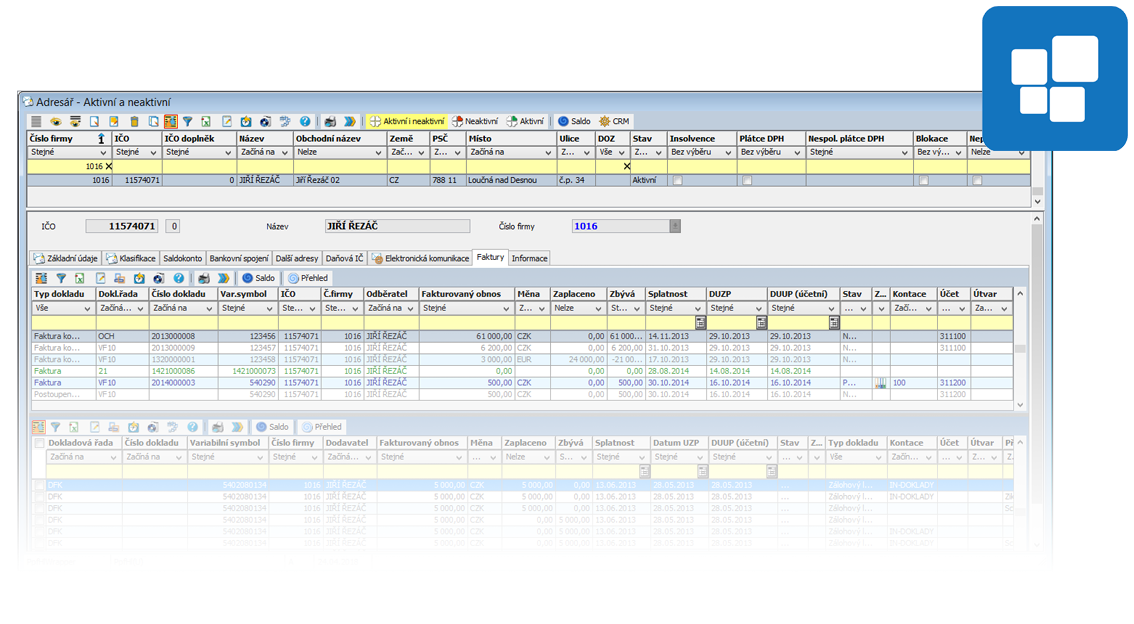Viewport: 1134px width, 624px height.
Task: Click Saldo button in top toolbar
Action: (574, 121)
